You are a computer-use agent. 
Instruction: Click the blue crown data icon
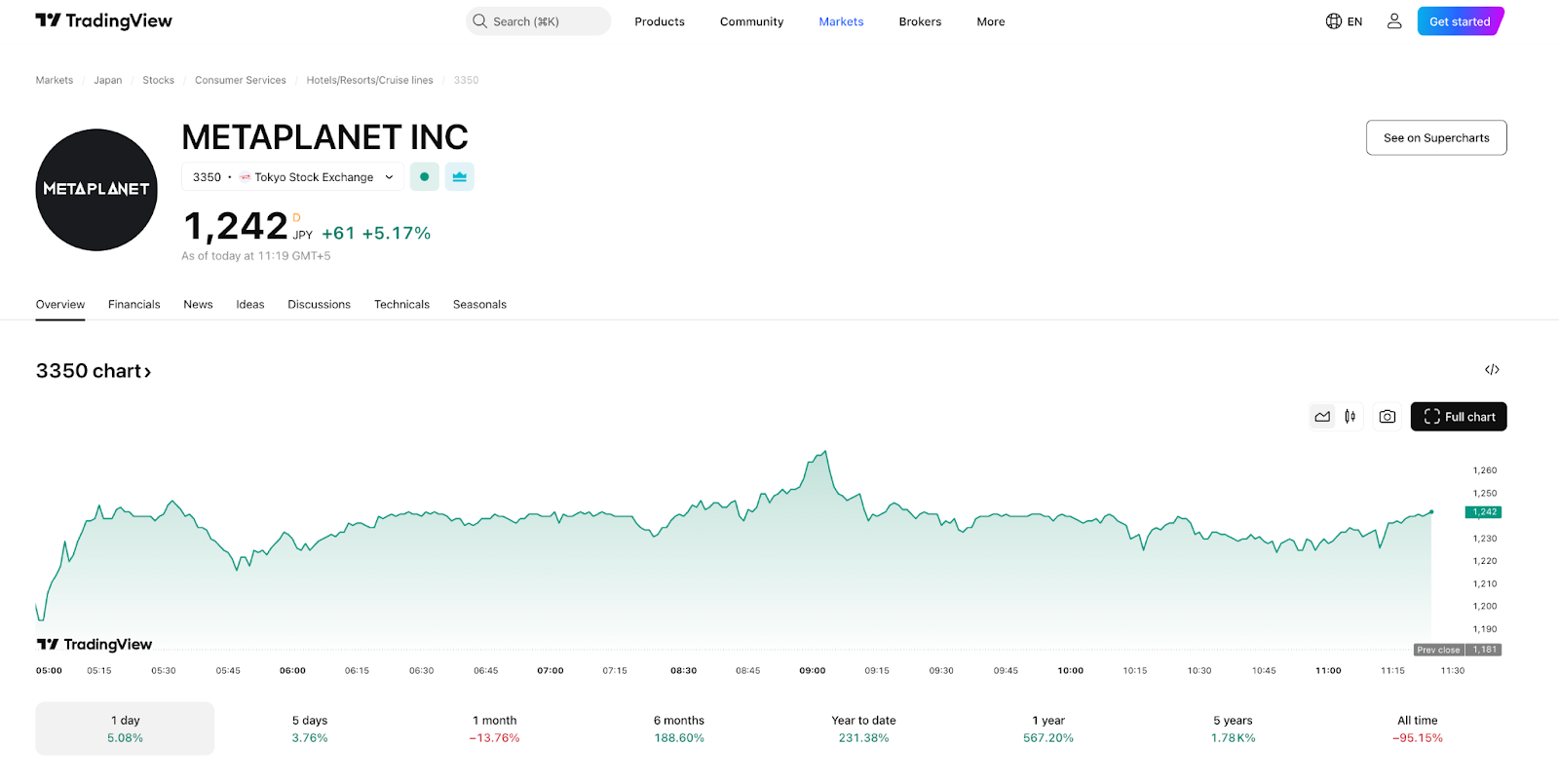click(459, 177)
